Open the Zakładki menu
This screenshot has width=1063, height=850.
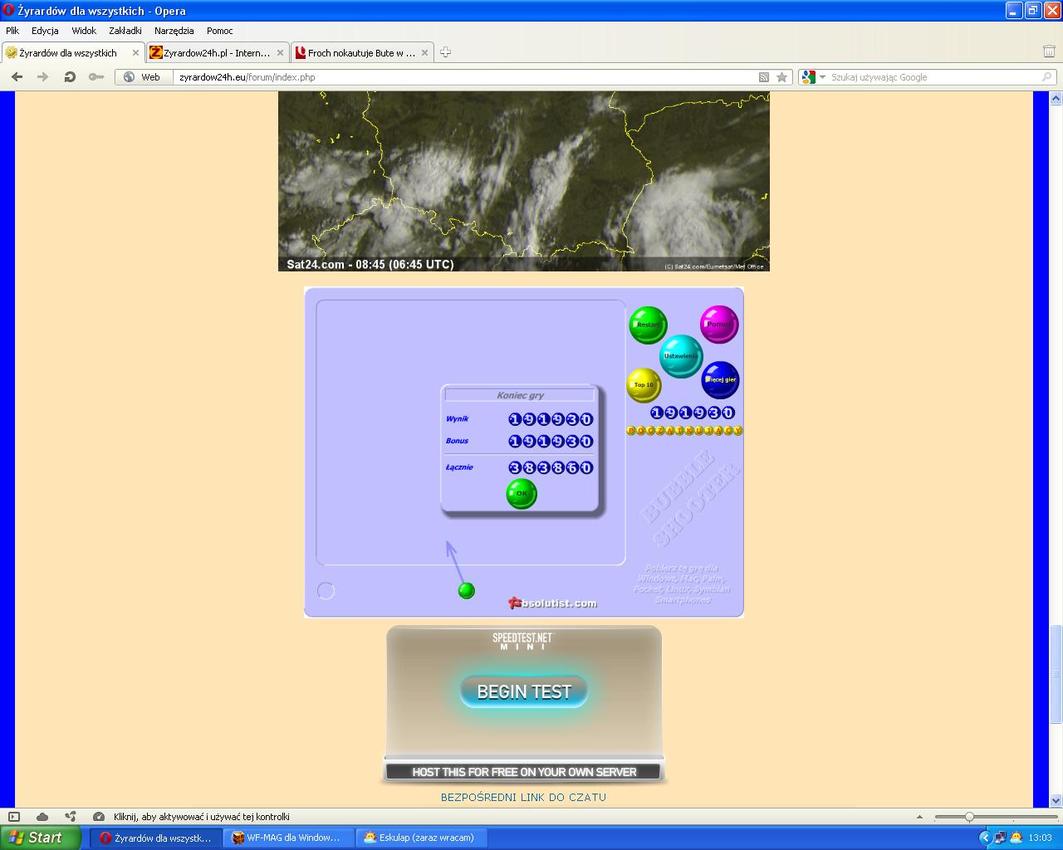coord(125,31)
